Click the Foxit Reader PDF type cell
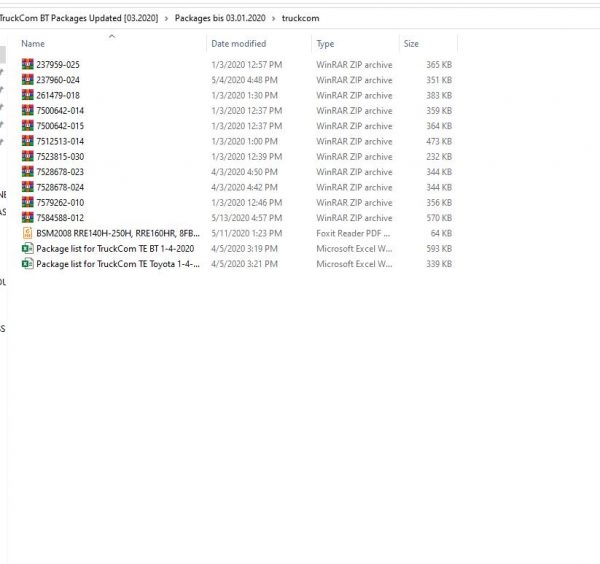 coord(353,233)
